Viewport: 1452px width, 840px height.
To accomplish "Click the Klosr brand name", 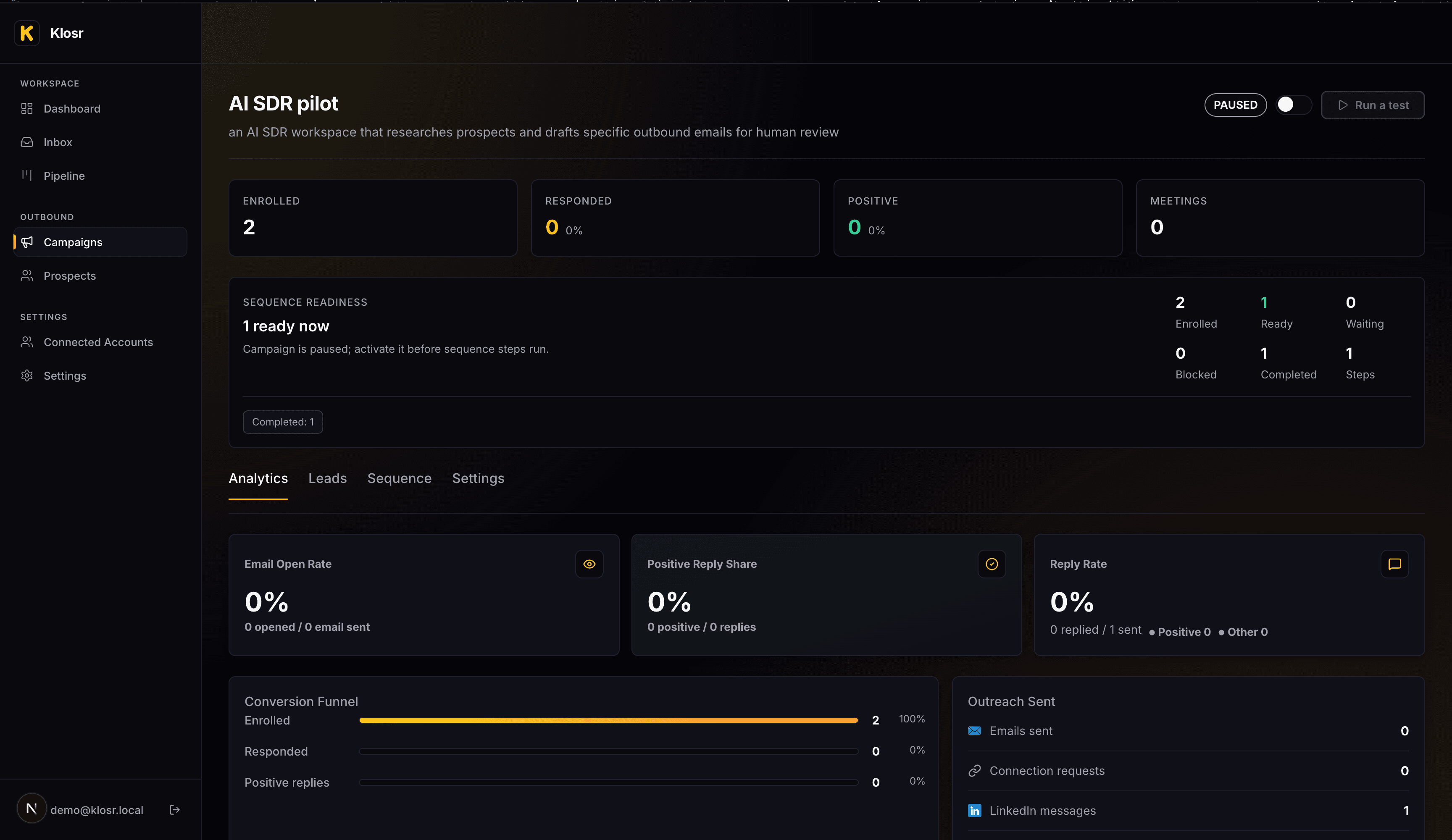I will click(x=67, y=33).
